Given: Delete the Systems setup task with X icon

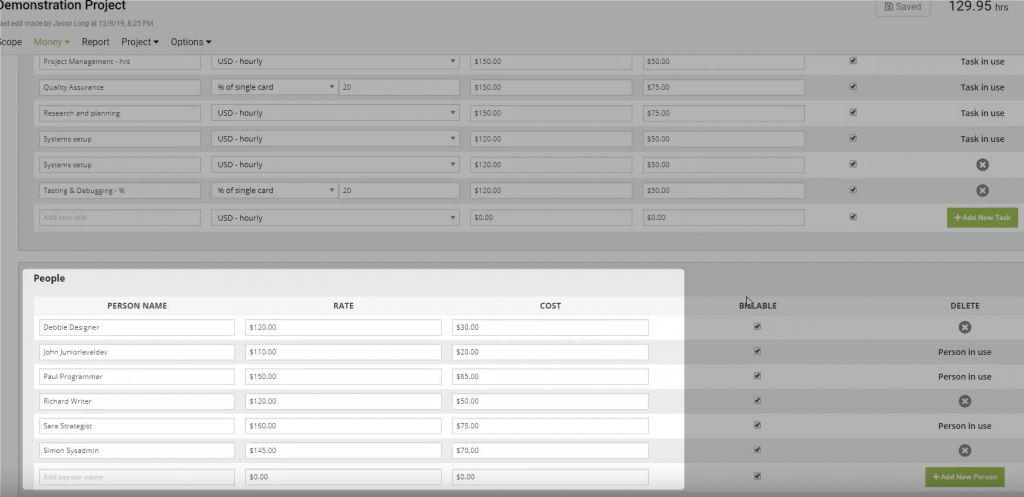Looking at the screenshot, I should [x=982, y=165].
